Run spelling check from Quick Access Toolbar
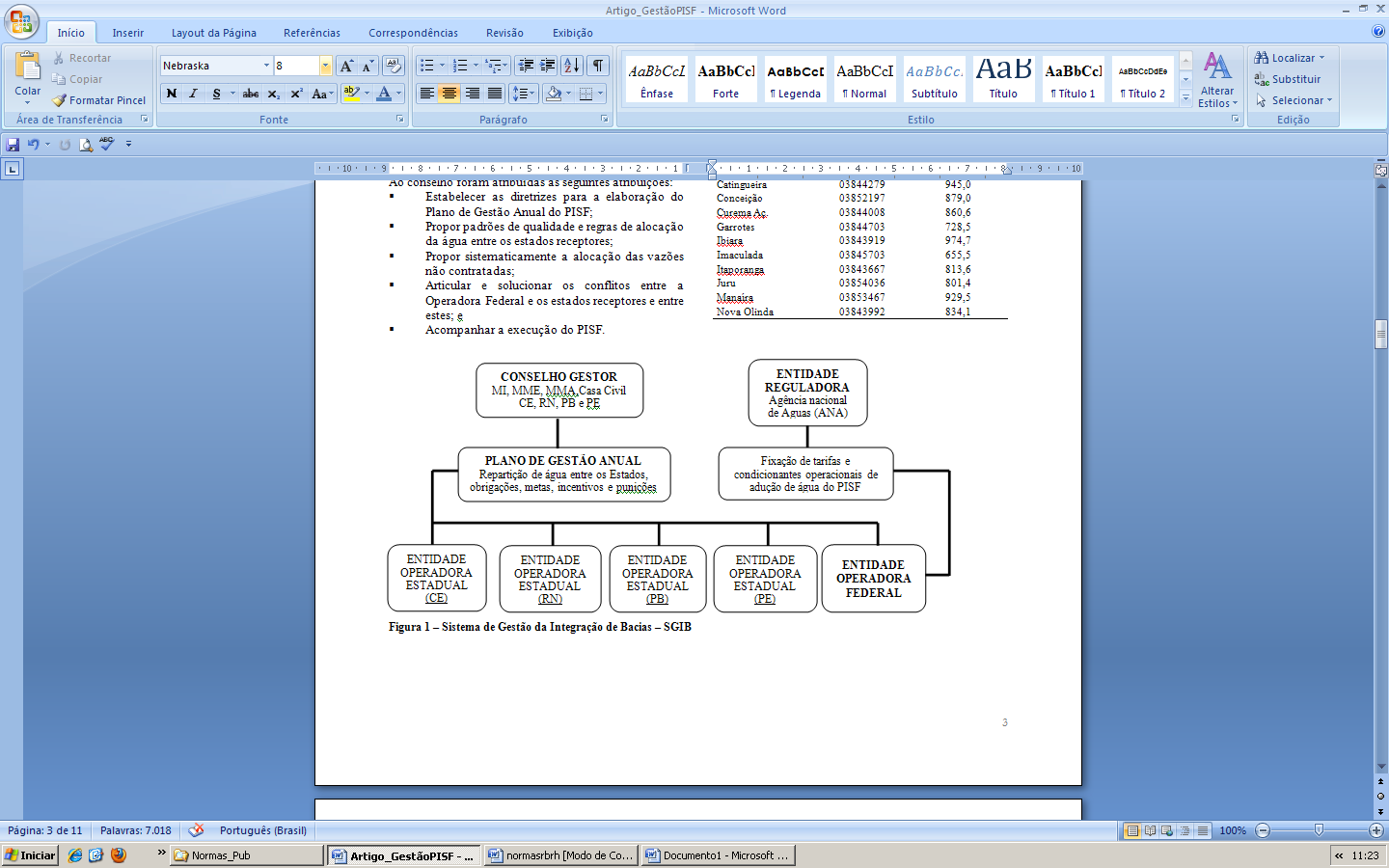The width and height of the screenshot is (1389, 868). tap(106, 144)
